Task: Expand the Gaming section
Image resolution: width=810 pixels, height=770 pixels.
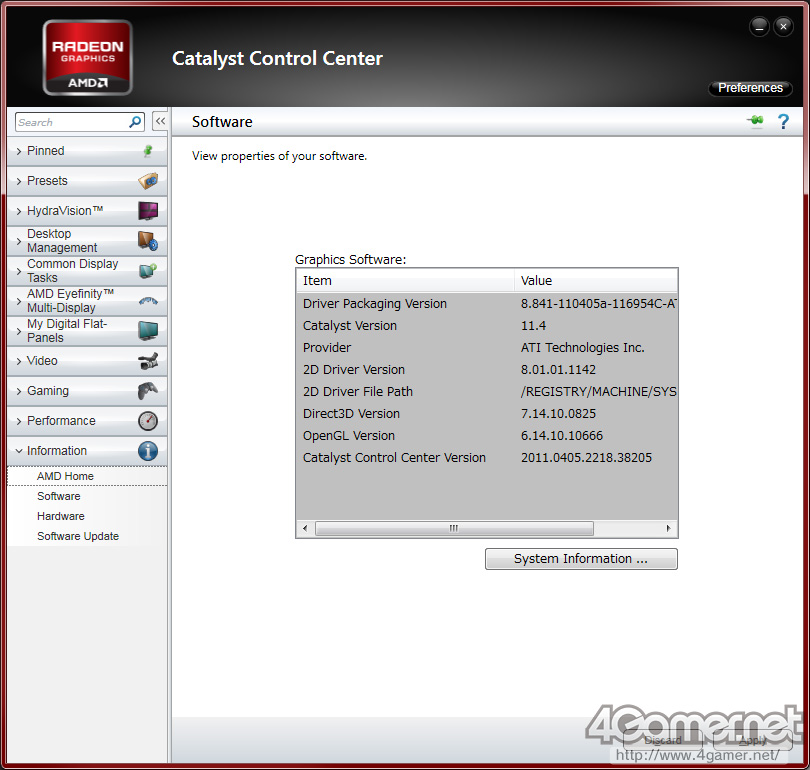Action: tap(87, 390)
